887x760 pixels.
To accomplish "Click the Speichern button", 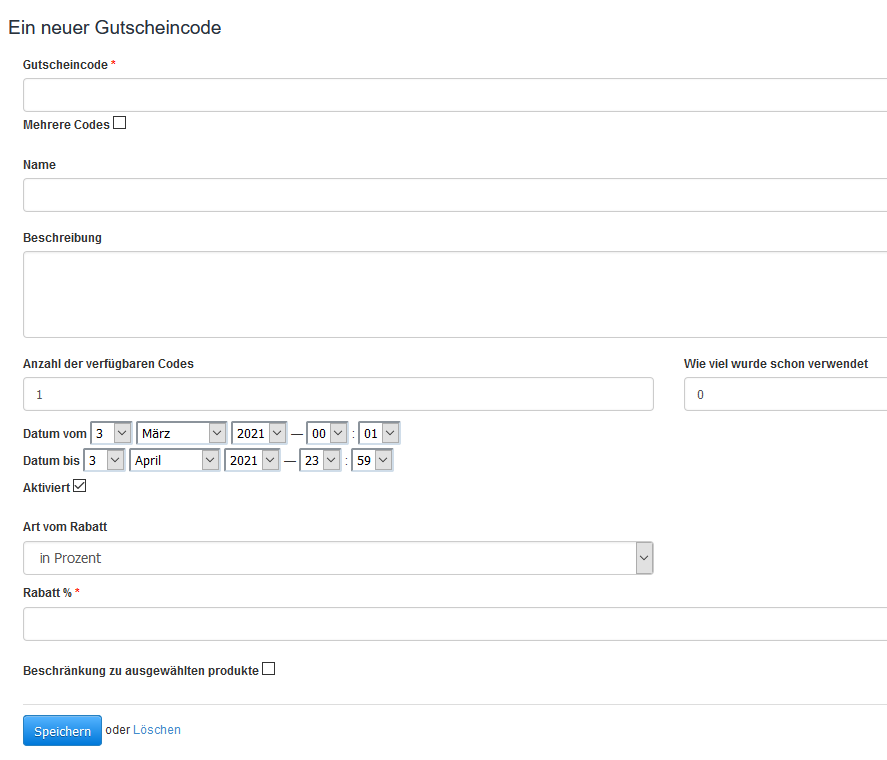I will pos(62,730).
